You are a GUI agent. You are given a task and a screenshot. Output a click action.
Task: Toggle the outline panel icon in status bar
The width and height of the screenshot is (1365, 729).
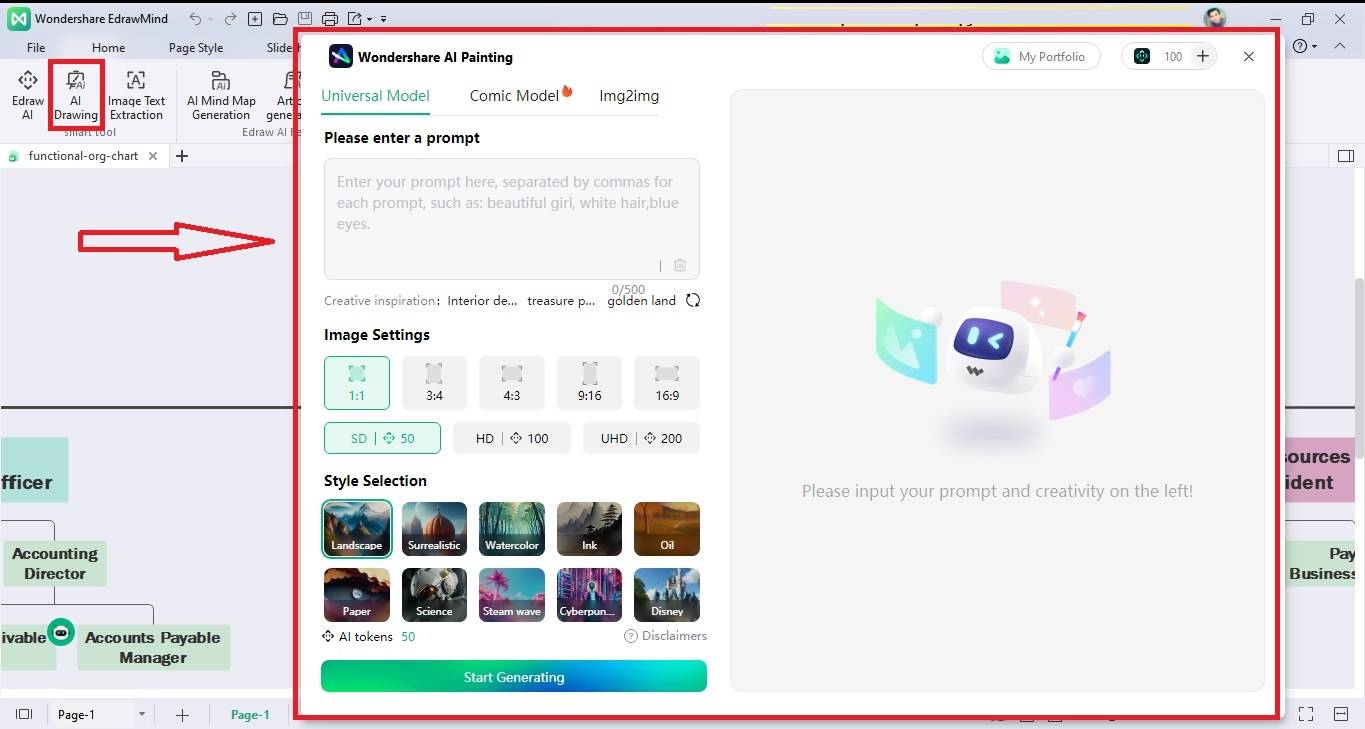tap(24, 714)
